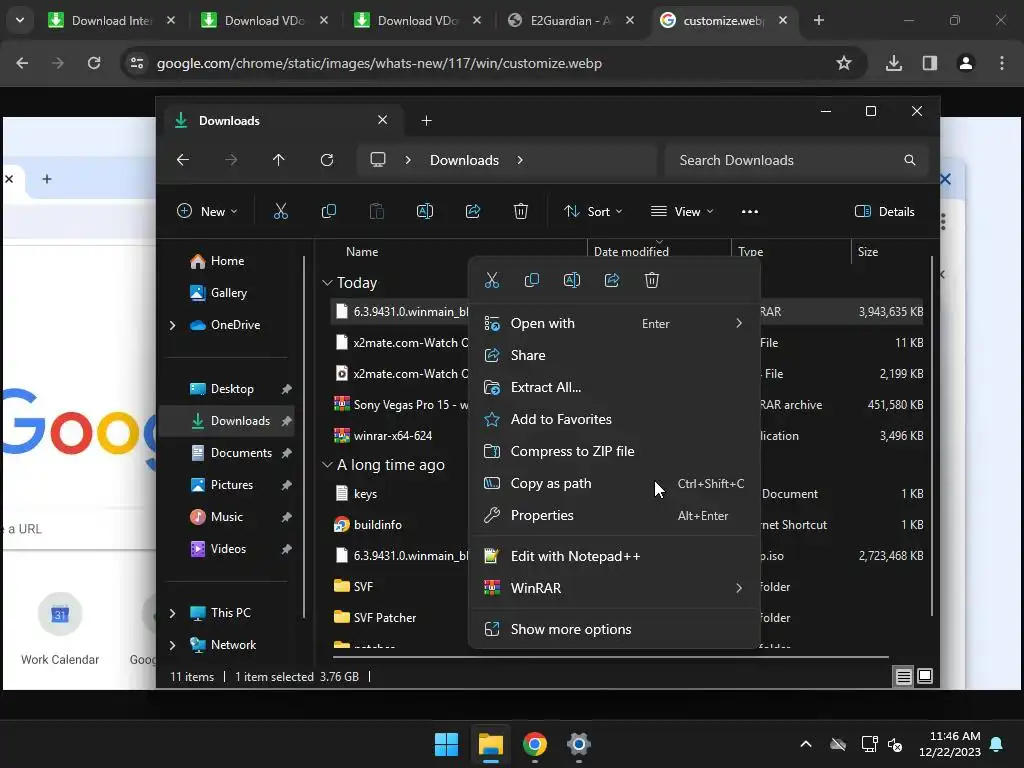This screenshot has width=1024, height=768.
Task: Select Show more options
Action: pyautogui.click(x=614, y=629)
